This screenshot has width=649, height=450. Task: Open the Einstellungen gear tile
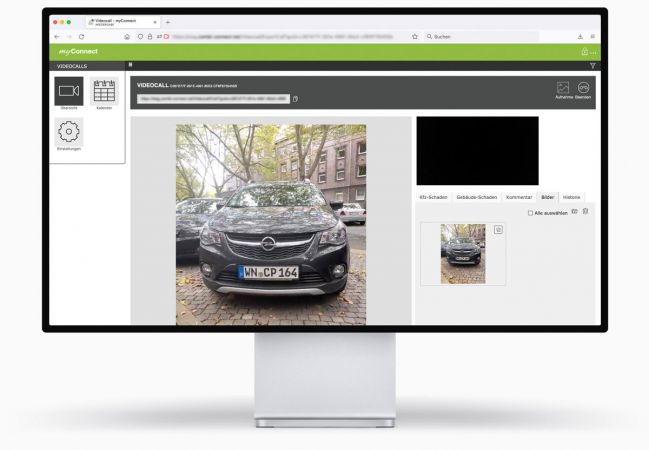pyautogui.click(x=69, y=132)
